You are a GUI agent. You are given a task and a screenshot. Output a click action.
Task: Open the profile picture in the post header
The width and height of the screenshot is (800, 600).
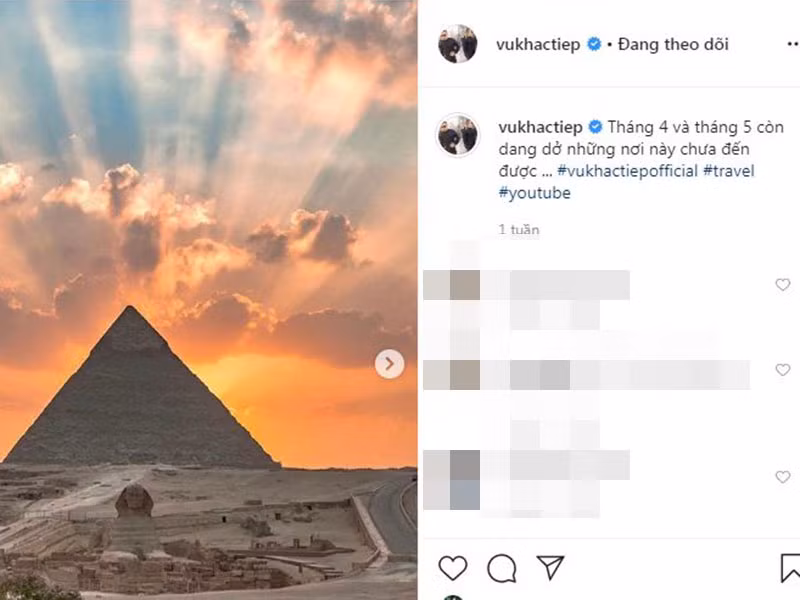[x=458, y=44]
